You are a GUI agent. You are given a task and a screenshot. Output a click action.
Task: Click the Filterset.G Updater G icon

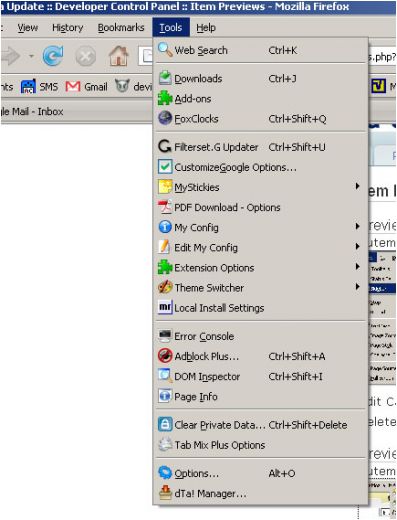click(x=165, y=147)
